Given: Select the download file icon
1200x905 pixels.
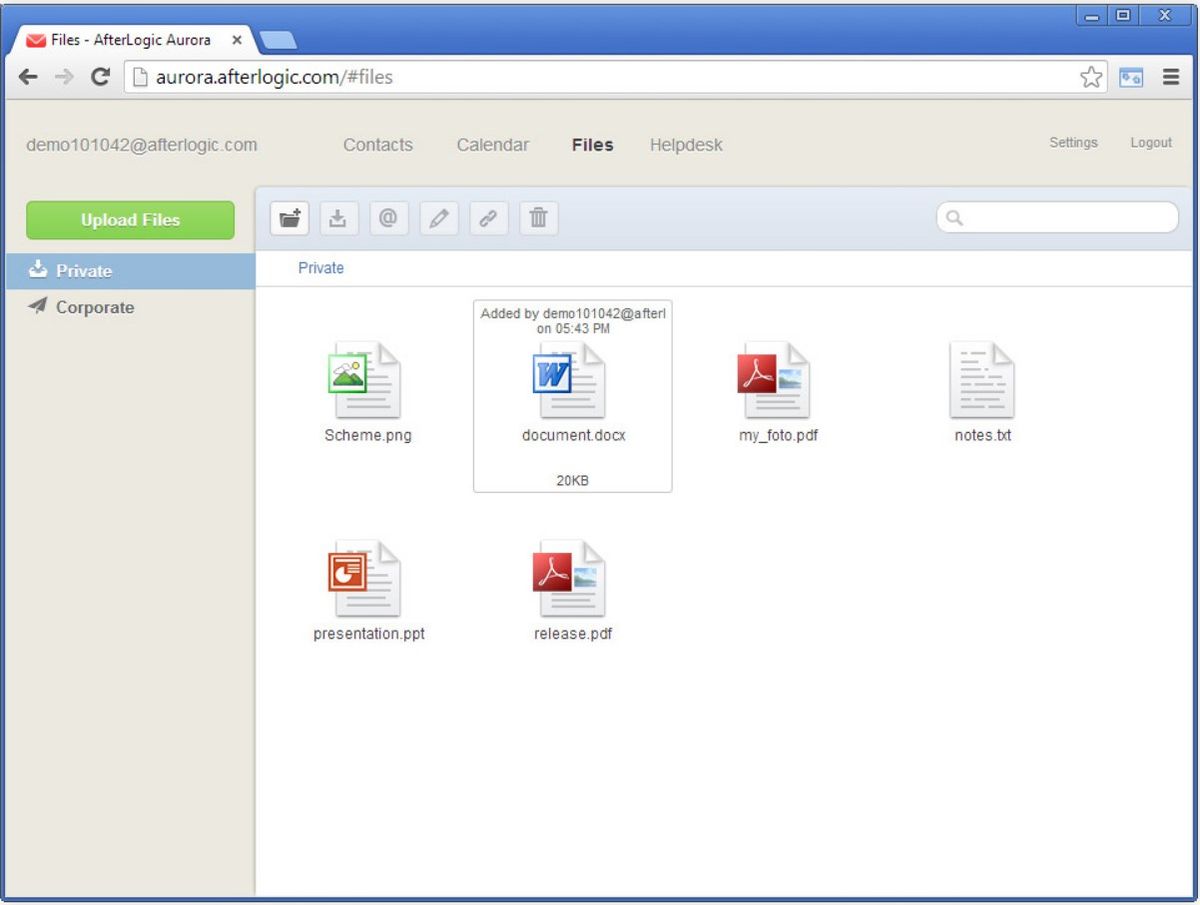Looking at the screenshot, I should click(x=338, y=218).
